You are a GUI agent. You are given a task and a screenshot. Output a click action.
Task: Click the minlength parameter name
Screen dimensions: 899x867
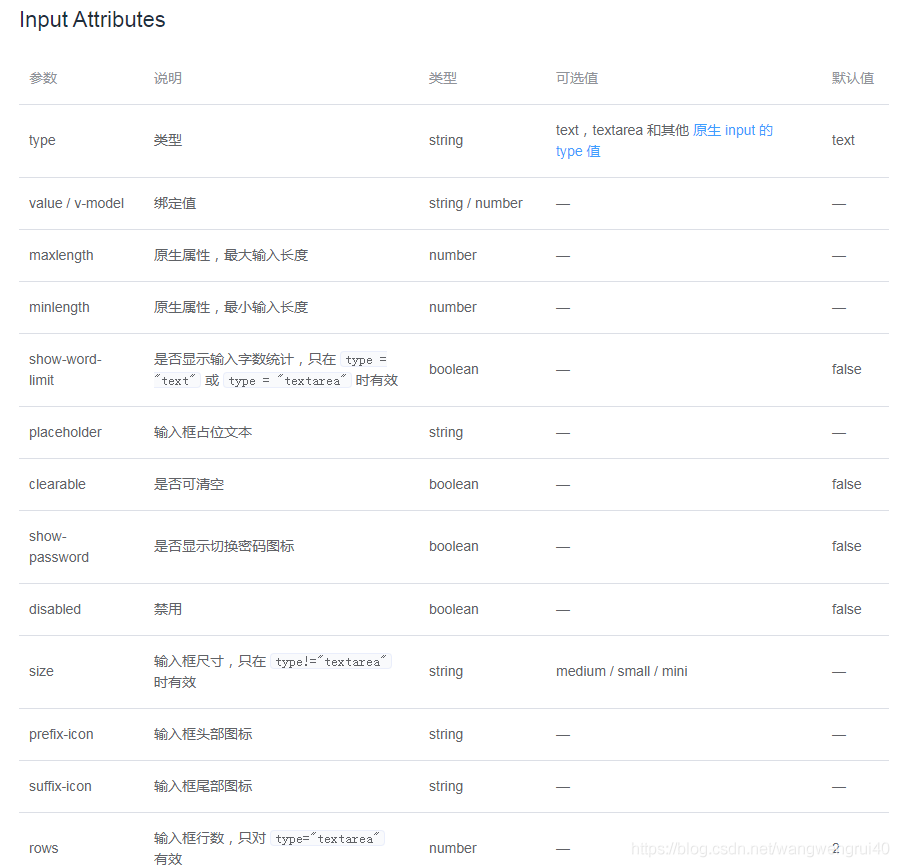click(x=59, y=307)
